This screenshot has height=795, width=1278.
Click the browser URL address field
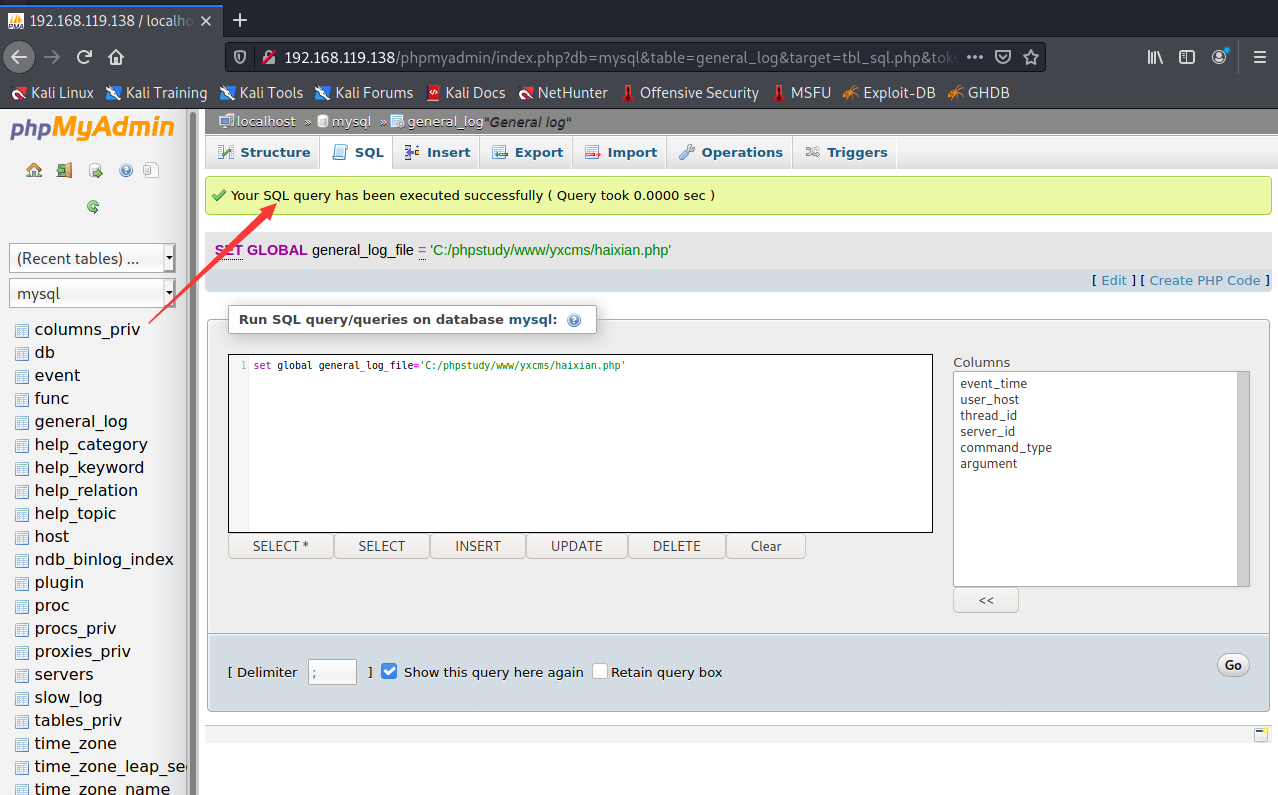[x=620, y=57]
